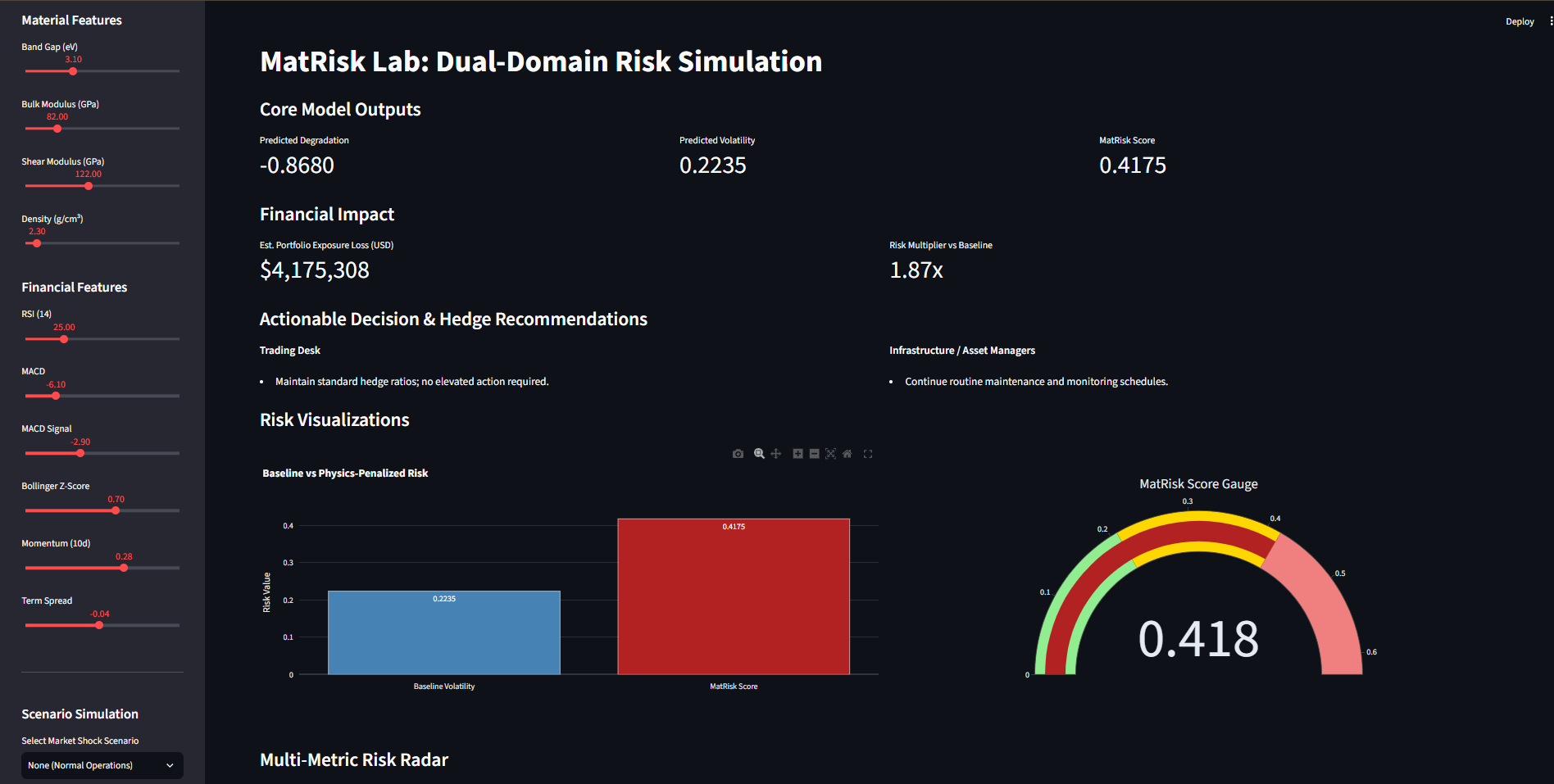Click the Predicted Degradation value -0.8680

297,165
